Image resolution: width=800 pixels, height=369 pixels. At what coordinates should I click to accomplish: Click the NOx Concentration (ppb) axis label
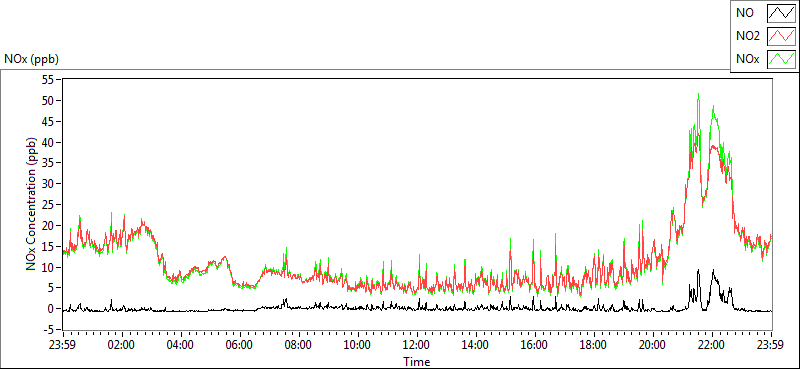tap(32, 203)
